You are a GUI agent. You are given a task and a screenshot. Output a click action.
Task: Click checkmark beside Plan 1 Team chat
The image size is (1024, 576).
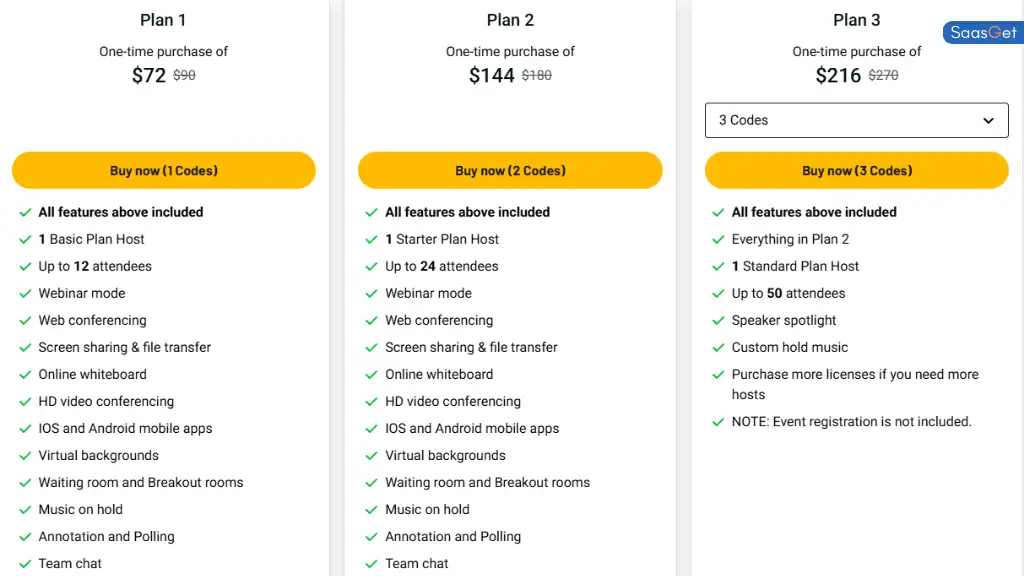[25, 564]
